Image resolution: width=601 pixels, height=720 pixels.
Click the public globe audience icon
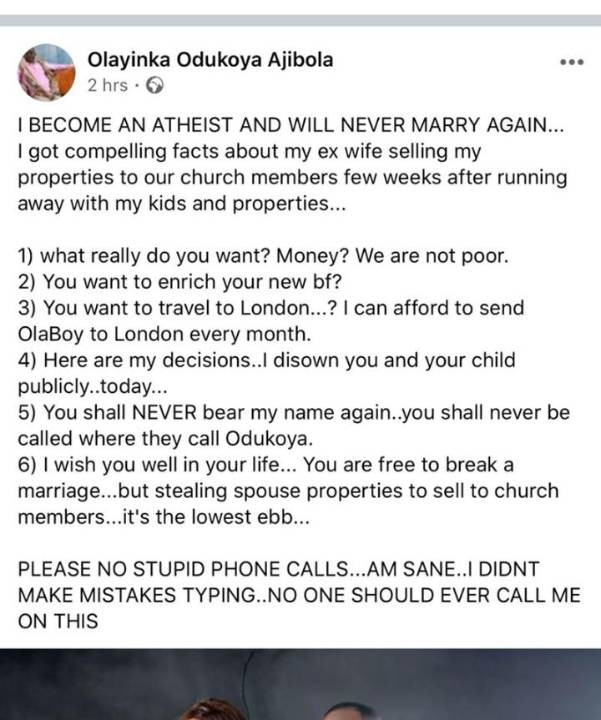pos(154,86)
